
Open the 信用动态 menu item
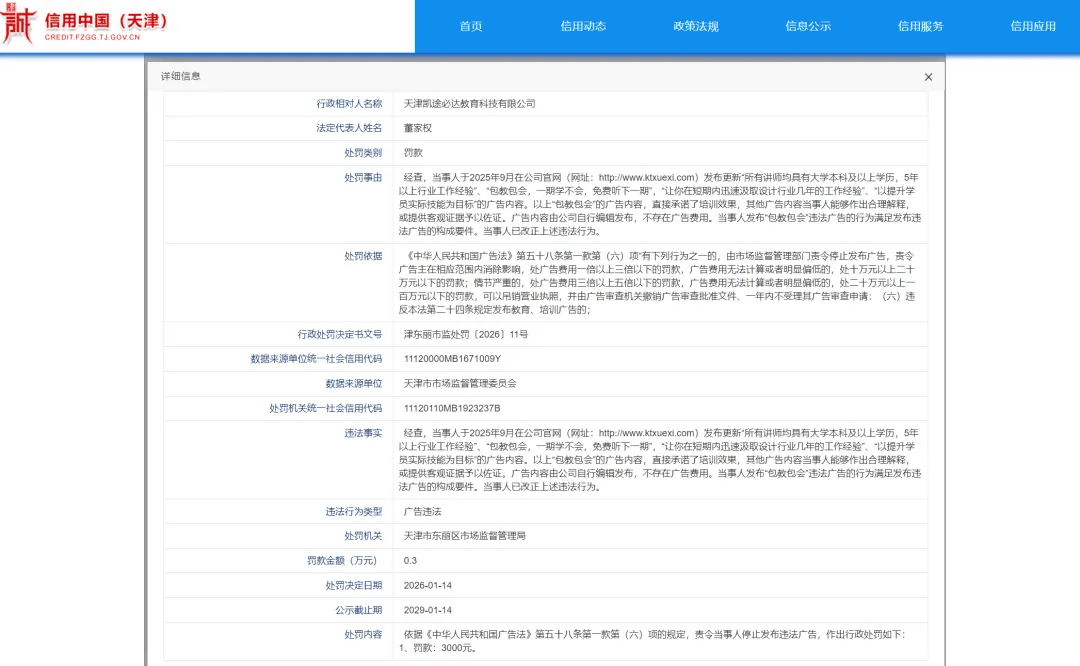tap(583, 27)
